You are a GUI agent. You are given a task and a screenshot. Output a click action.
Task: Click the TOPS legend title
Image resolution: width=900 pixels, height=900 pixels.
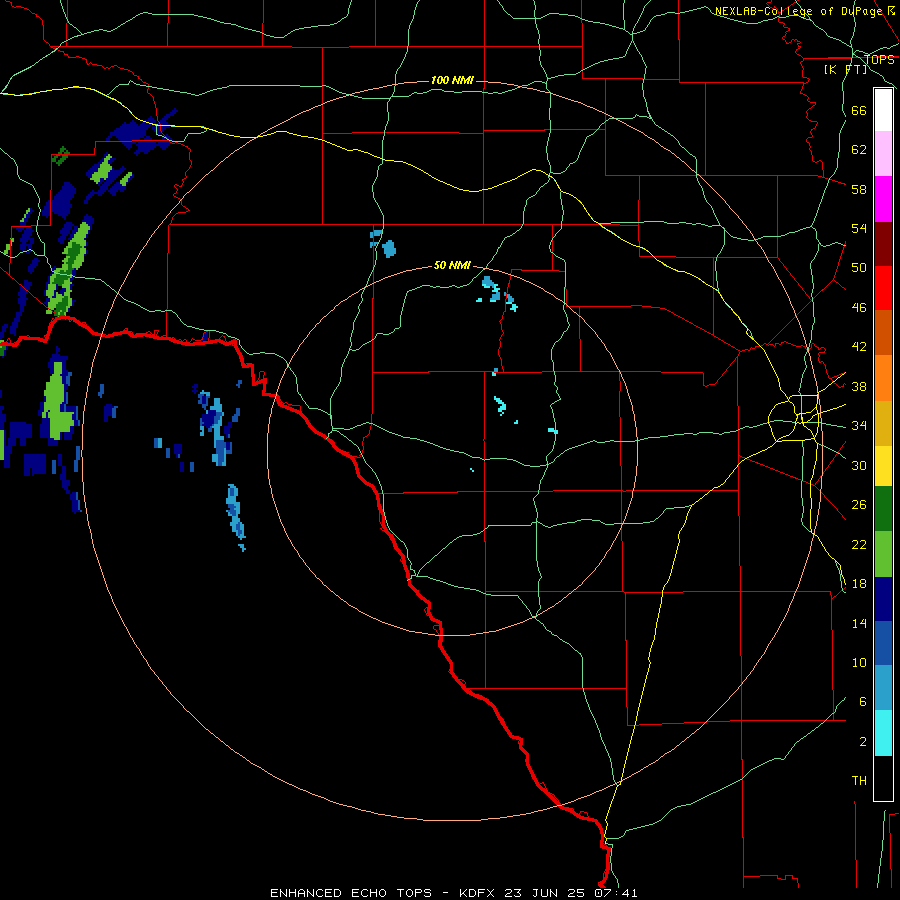coord(879,60)
